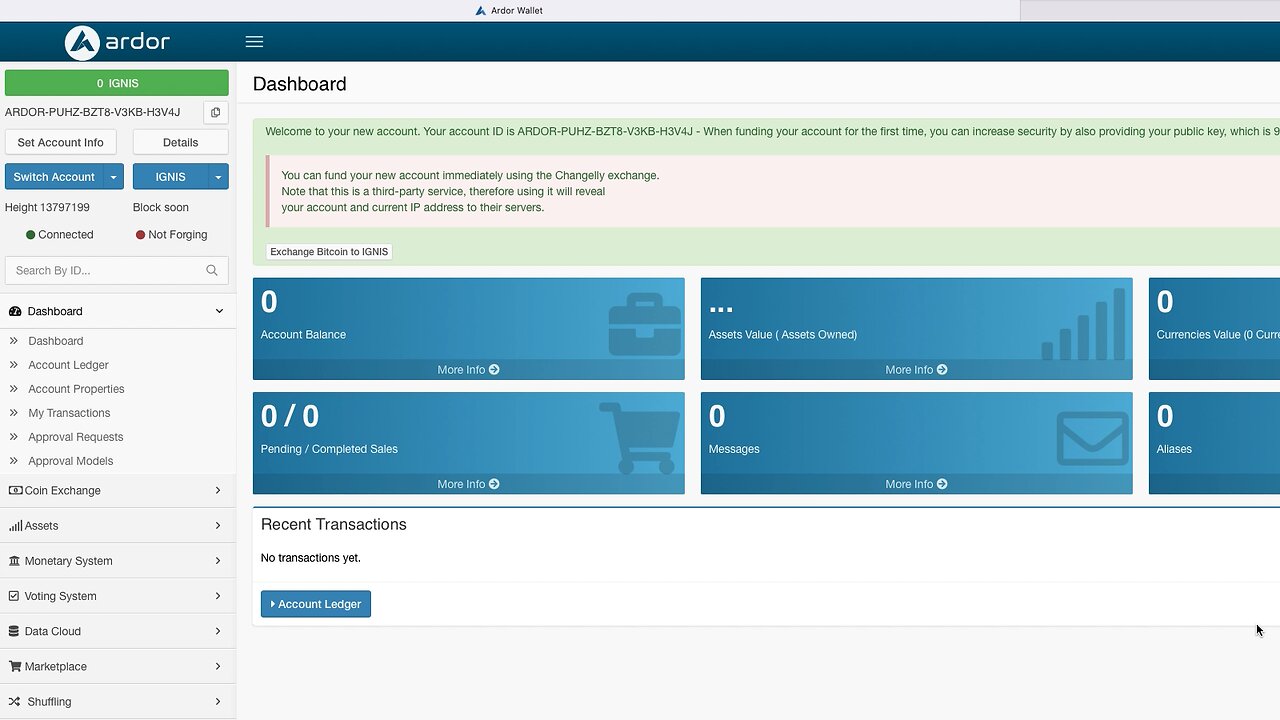Click the Marketplace cart icon in sidebar

15,666
